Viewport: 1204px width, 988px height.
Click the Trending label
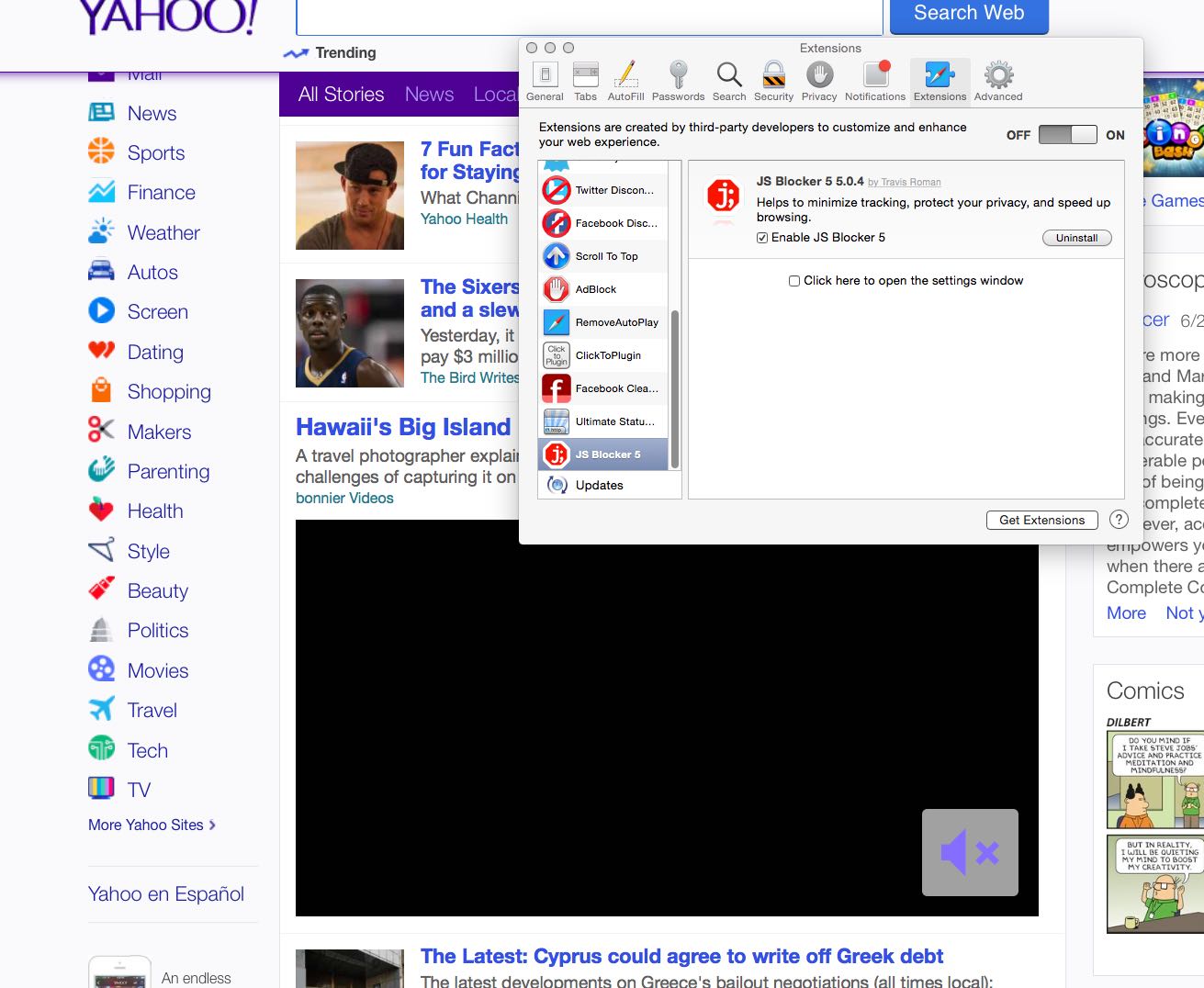pyautogui.click(x=345, y=53)
